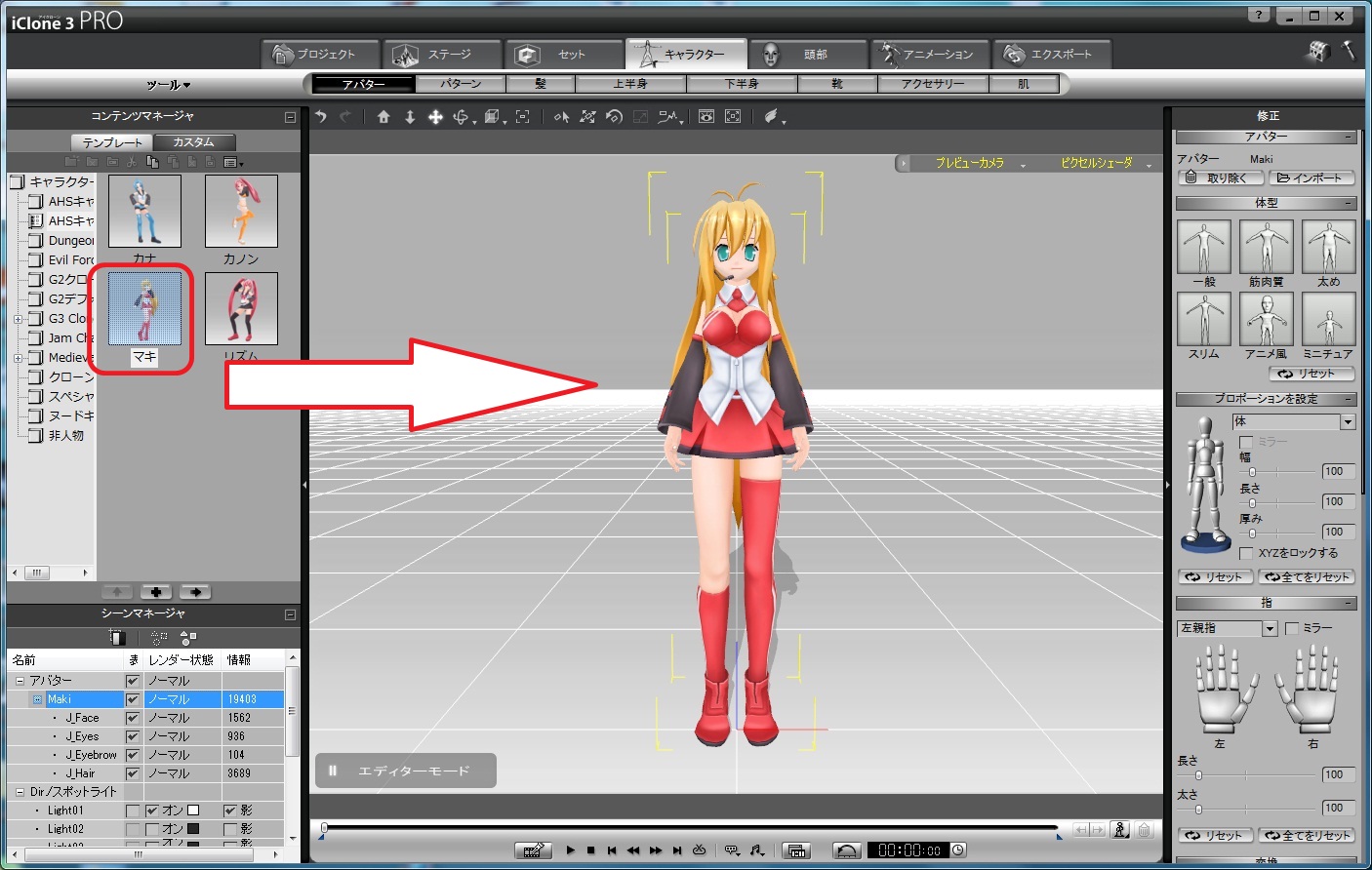Screen dimensions: 1372x870
Task: Click the dice icon at top right
Action: point(1318,52)
